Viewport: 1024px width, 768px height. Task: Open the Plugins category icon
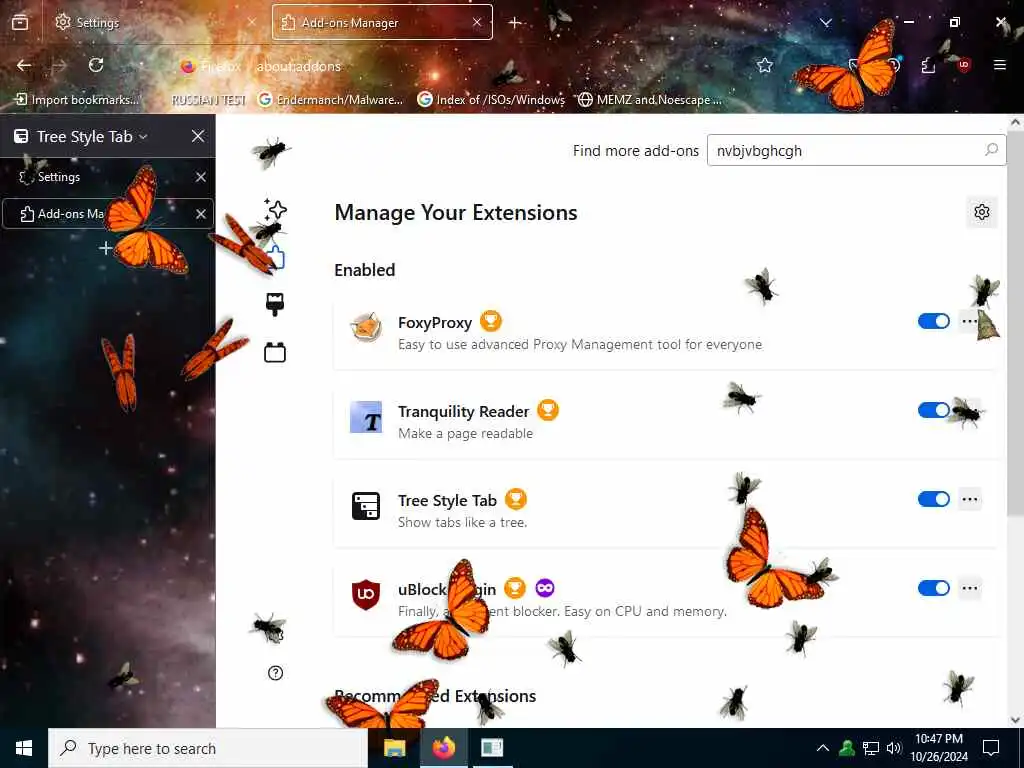click(275, 353)
